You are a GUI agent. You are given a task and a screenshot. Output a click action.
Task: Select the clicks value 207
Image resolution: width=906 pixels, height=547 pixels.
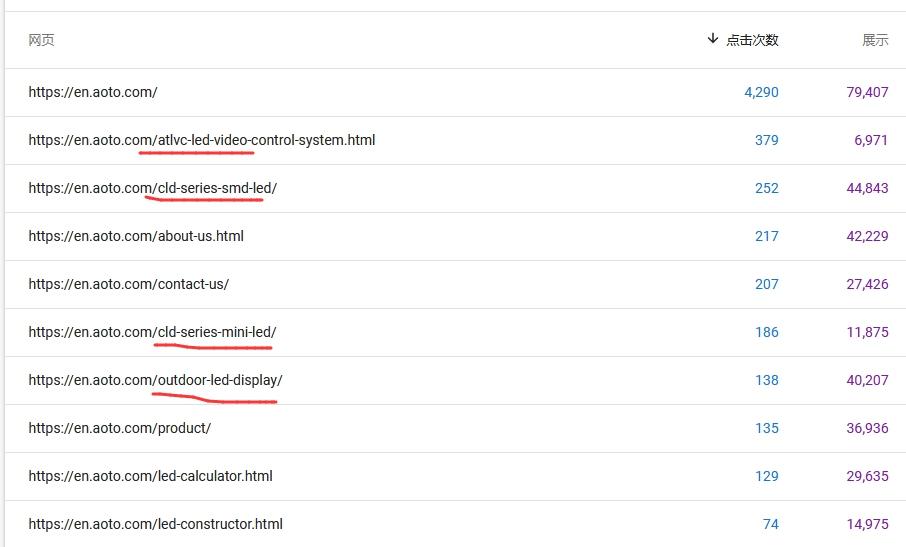(x=767, y=284)
